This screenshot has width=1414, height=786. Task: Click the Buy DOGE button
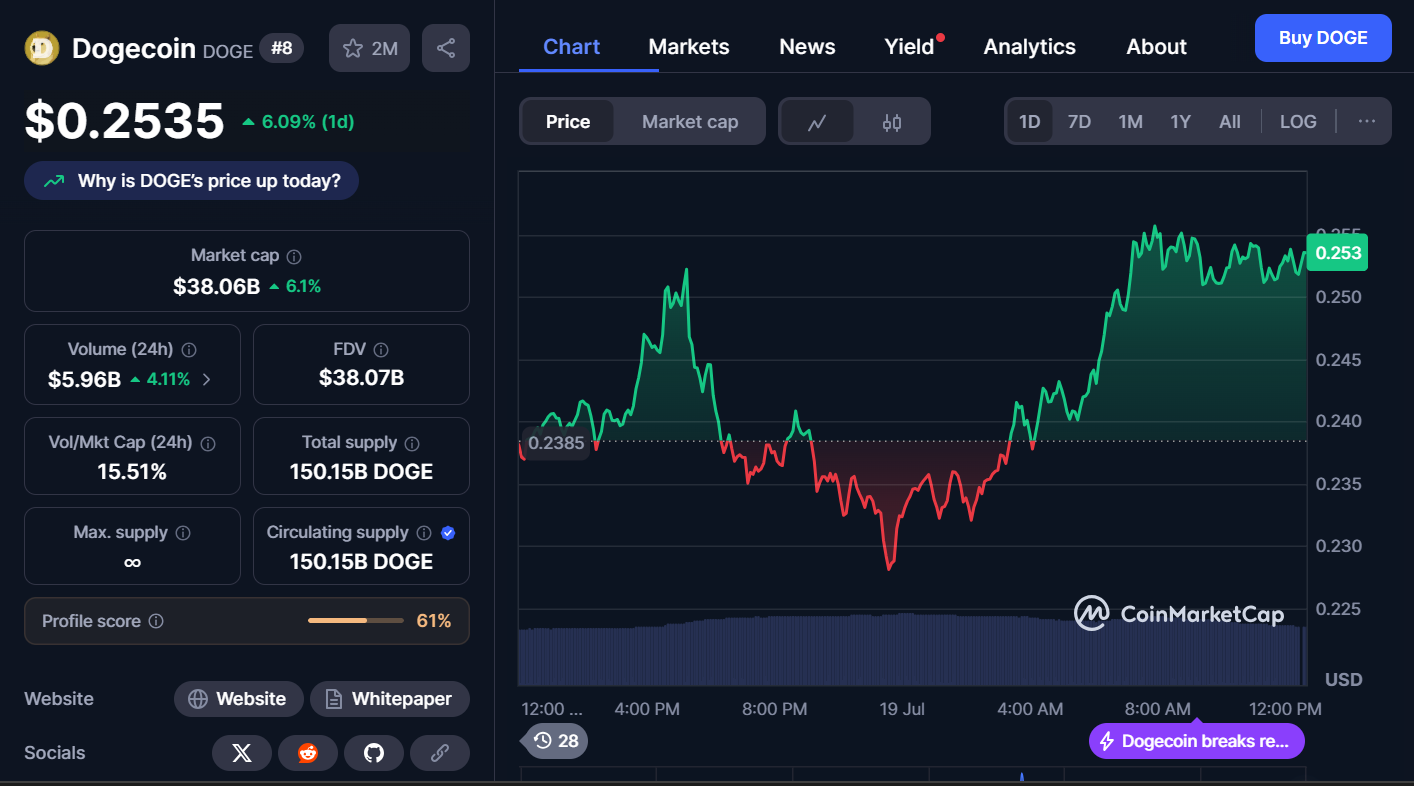[x=1323, y=38]
